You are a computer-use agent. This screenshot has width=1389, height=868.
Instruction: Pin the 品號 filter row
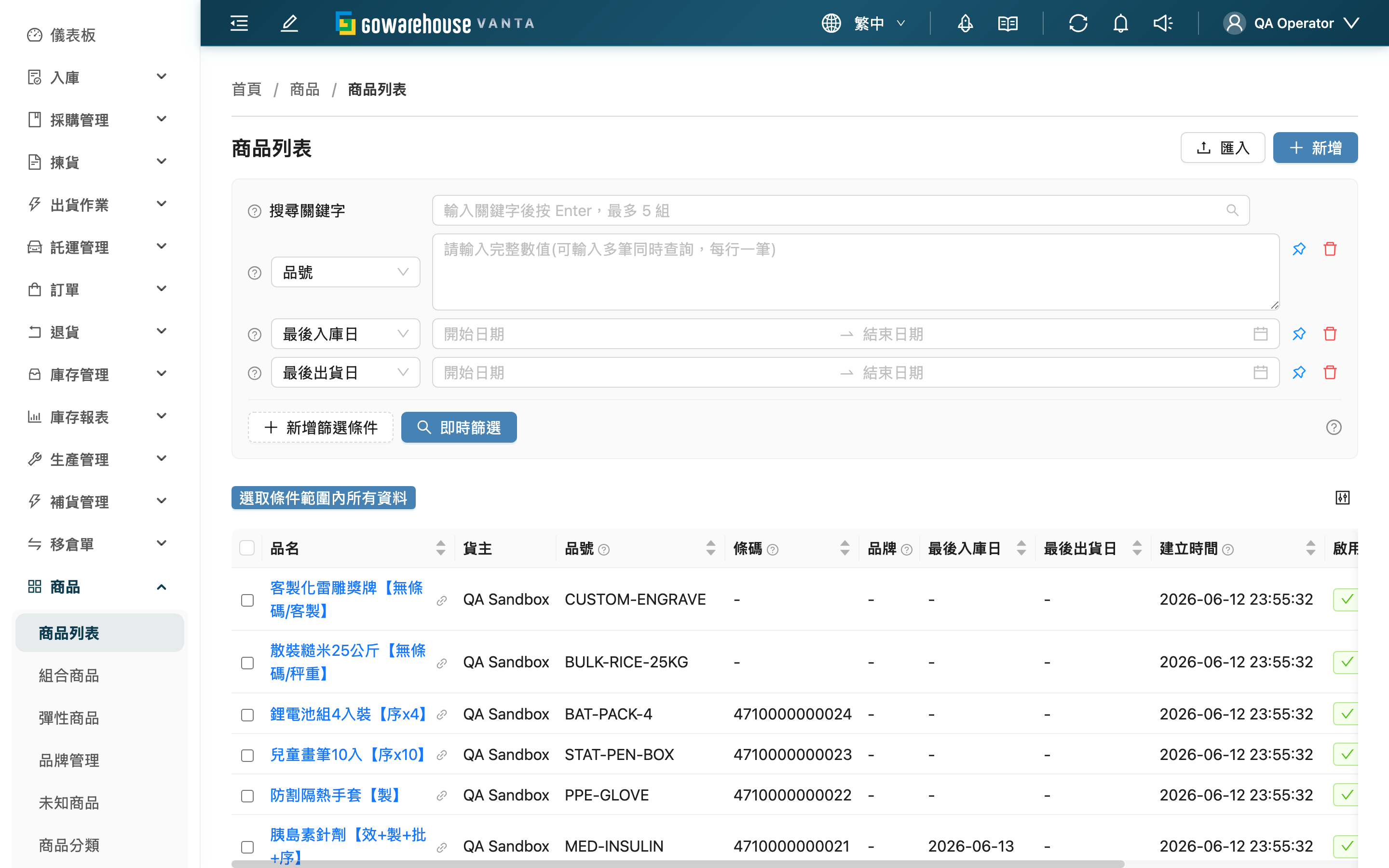(x=1299, y=248)
